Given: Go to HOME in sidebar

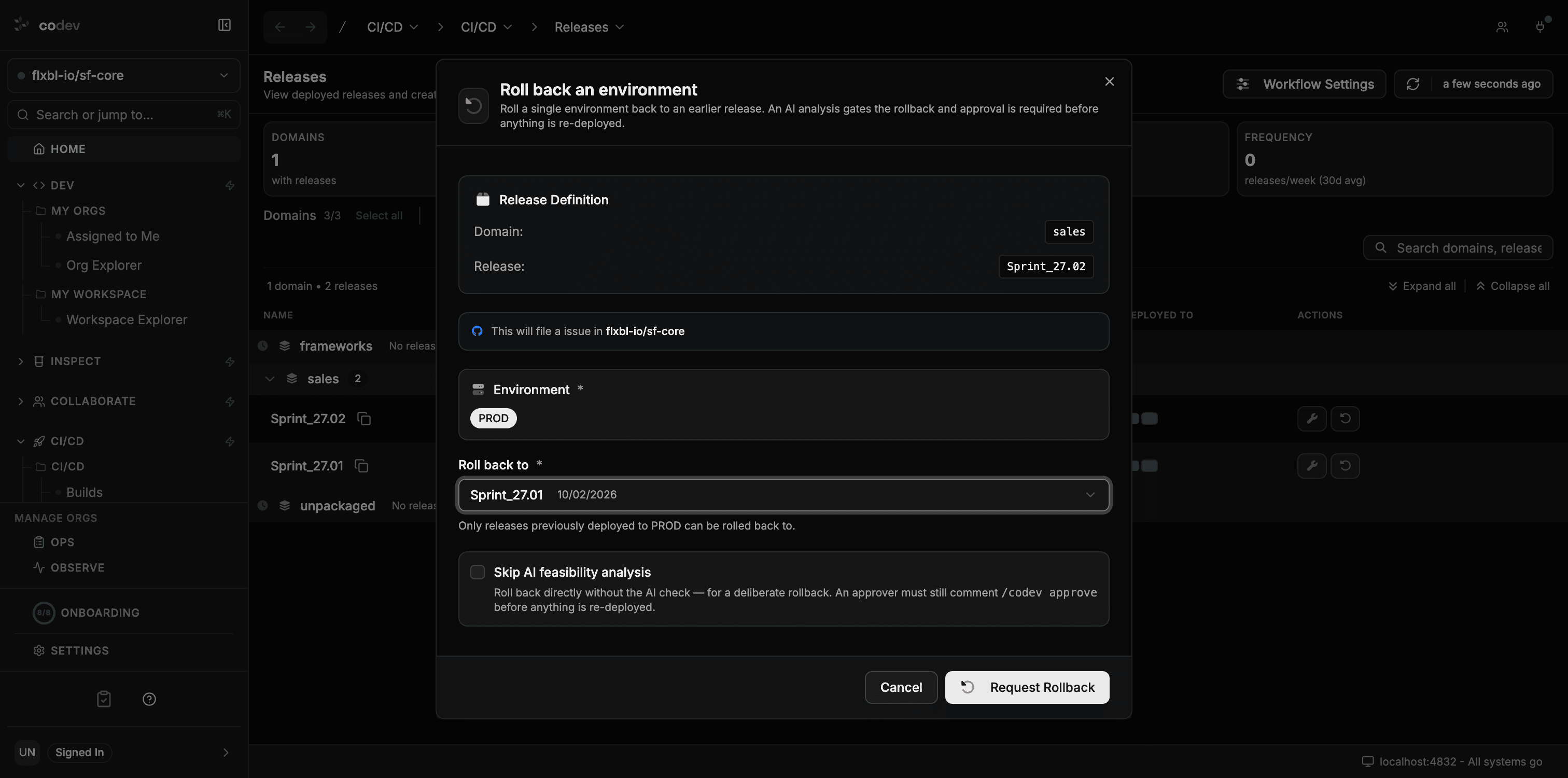Looking at the screenshot, I should click(123, 149).
